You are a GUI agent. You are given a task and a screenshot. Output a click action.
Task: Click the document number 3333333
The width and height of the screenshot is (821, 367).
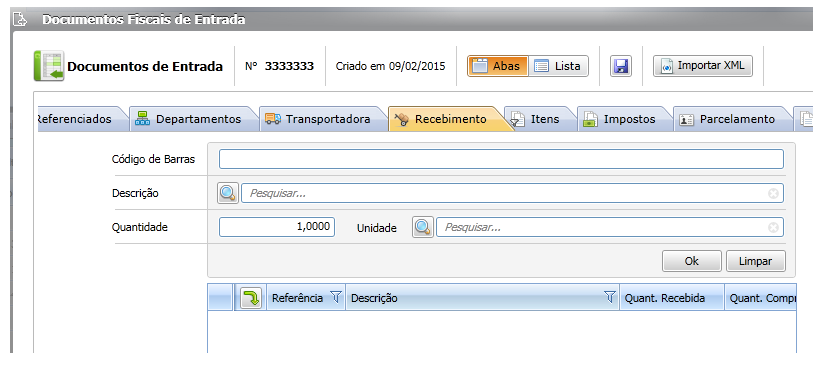tap(289, 66)
